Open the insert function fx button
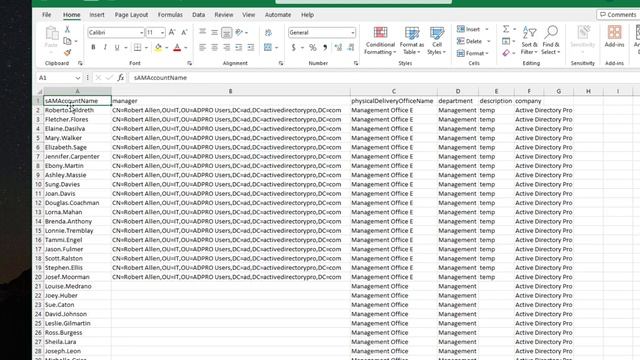This screenshot has width=640, height=360. coord(121,78)
